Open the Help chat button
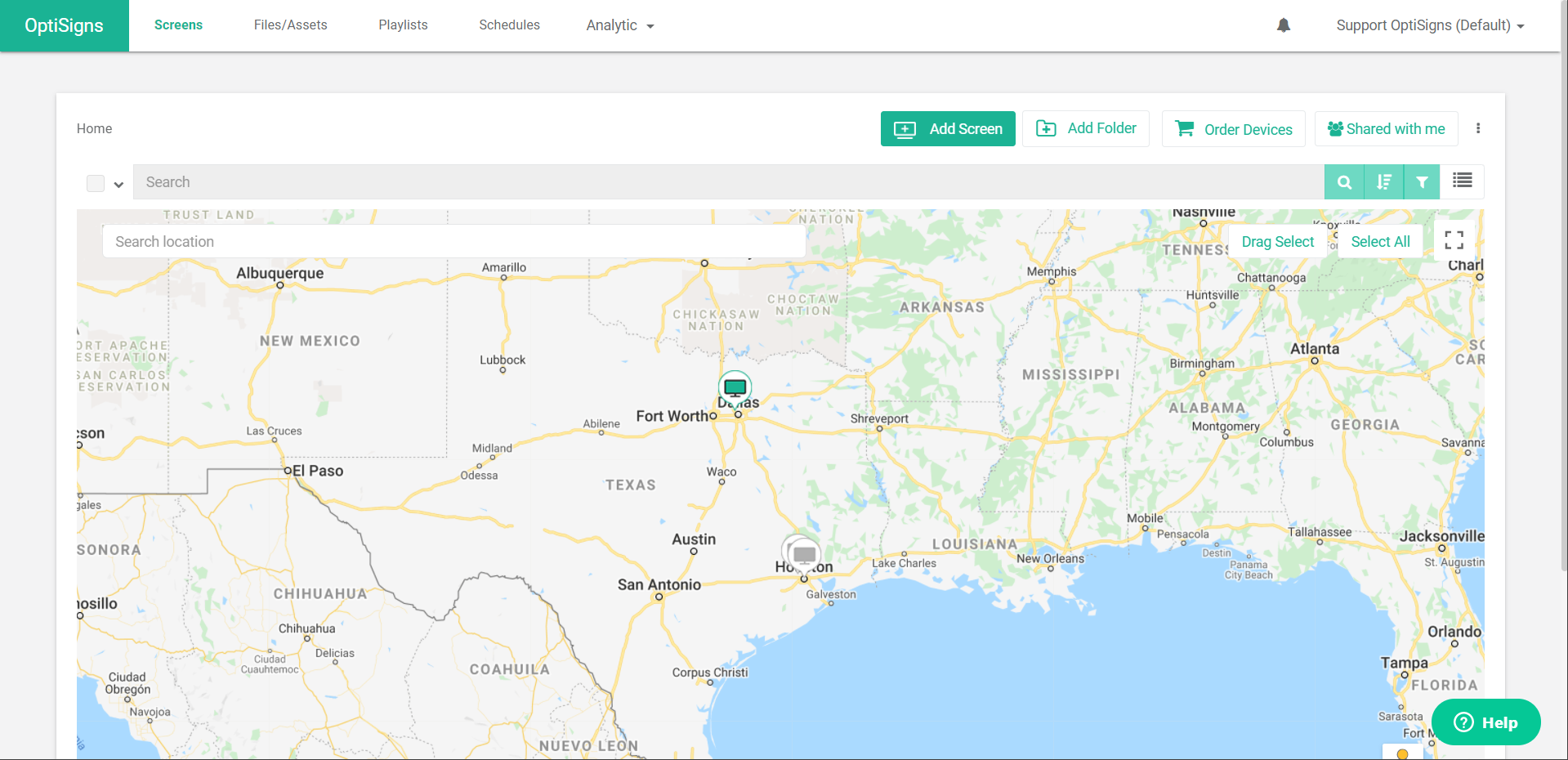 (x=1485, y=722)
